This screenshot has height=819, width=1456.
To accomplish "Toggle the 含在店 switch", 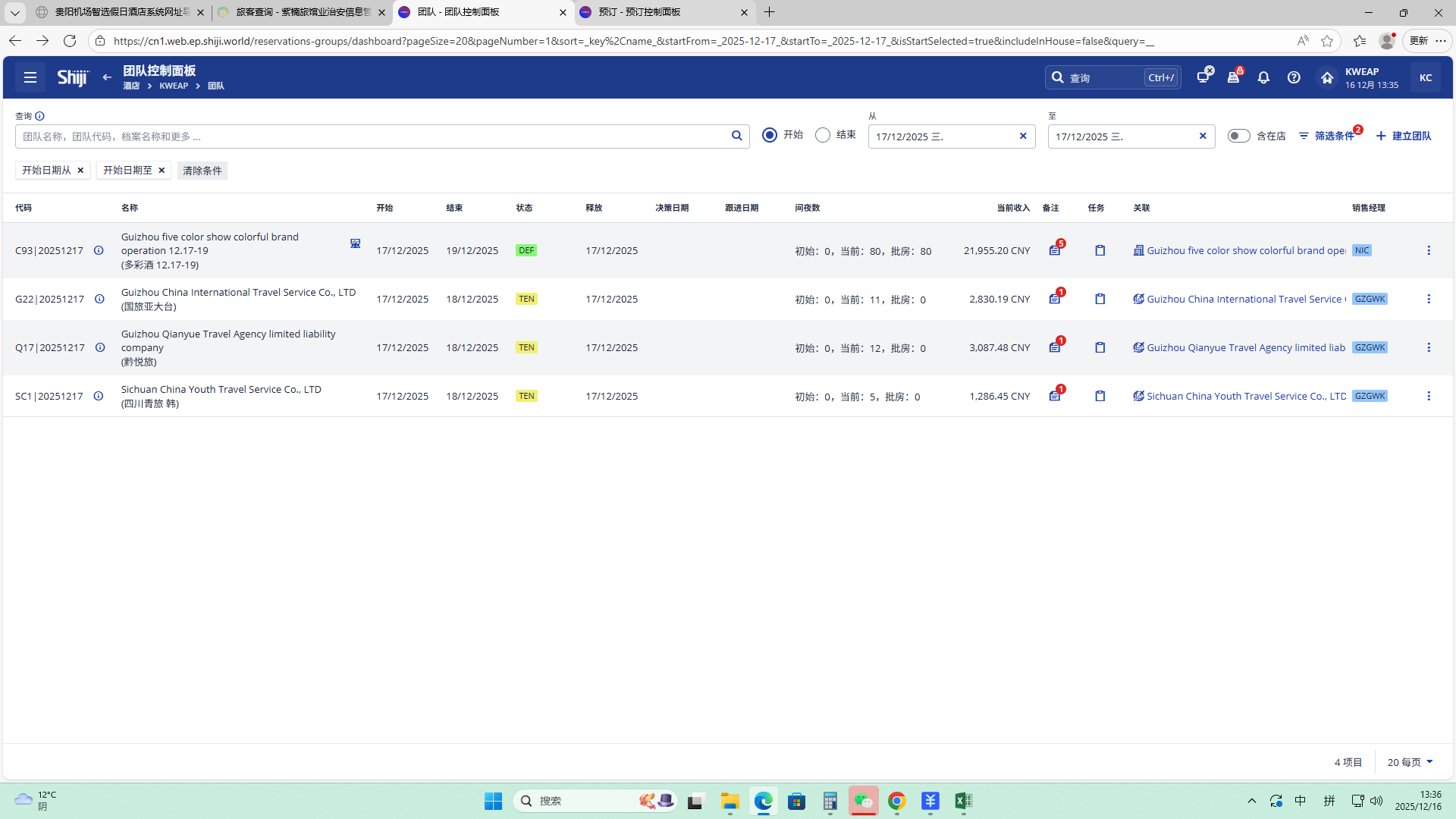I will point(1238,136).
